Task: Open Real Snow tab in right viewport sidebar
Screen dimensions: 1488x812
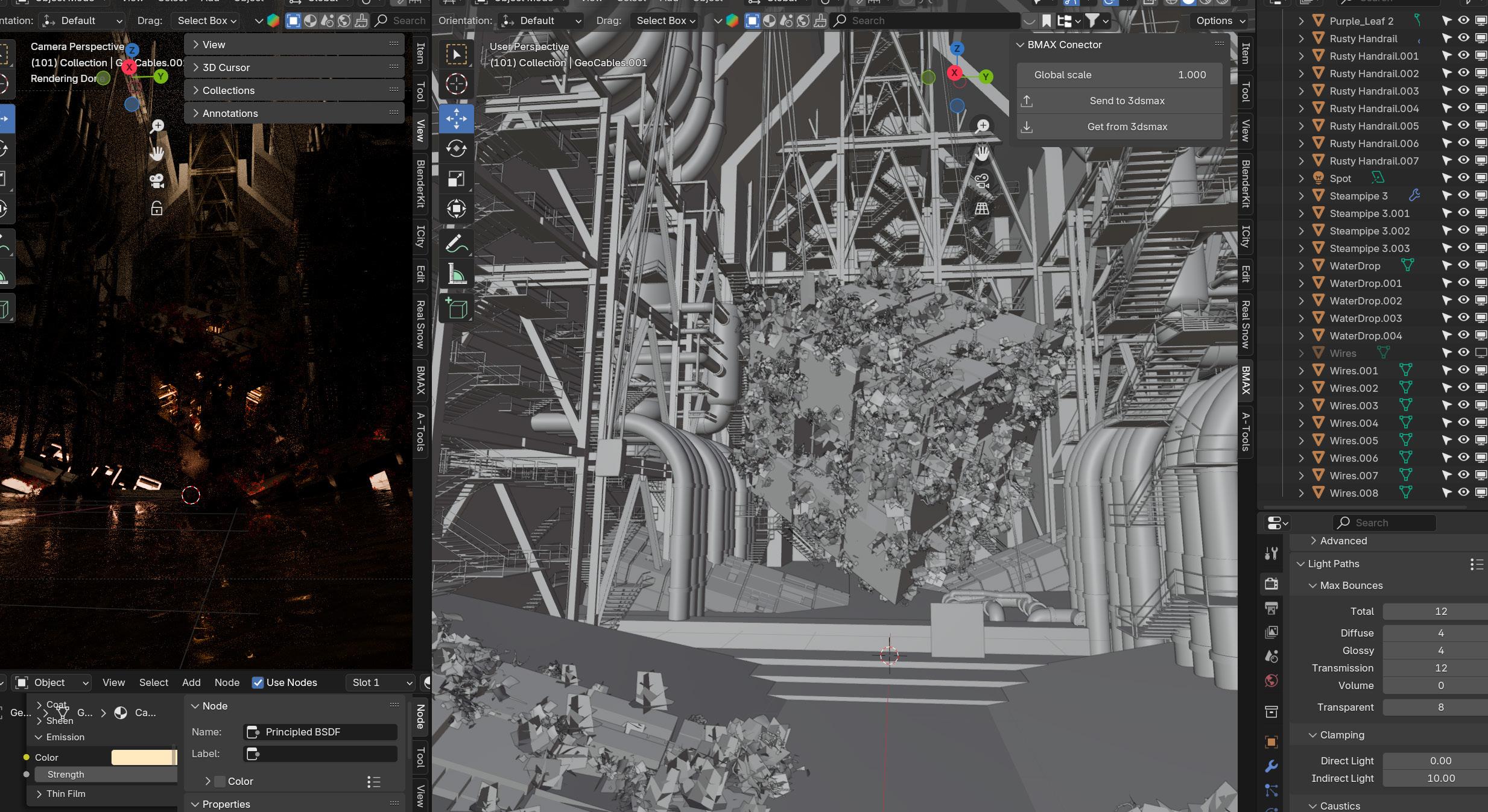Action: pos(1246,324)
